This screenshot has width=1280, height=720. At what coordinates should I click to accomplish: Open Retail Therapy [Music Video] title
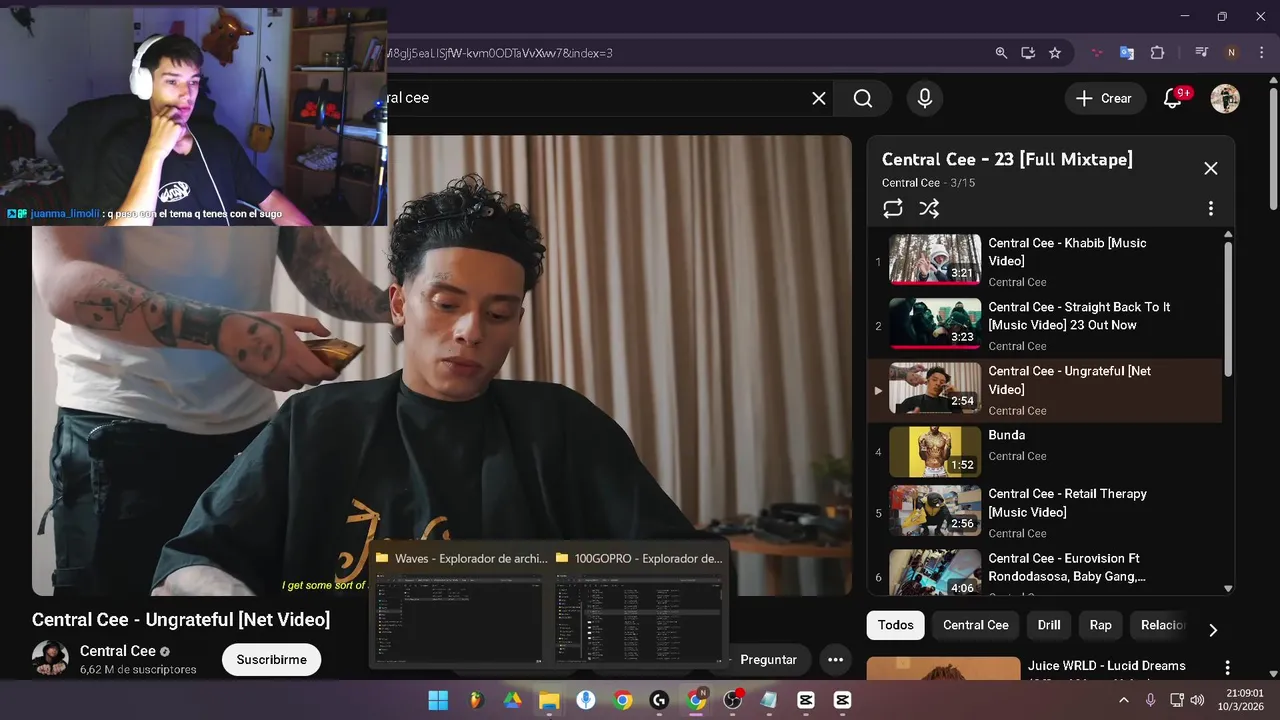[1067, 503]
